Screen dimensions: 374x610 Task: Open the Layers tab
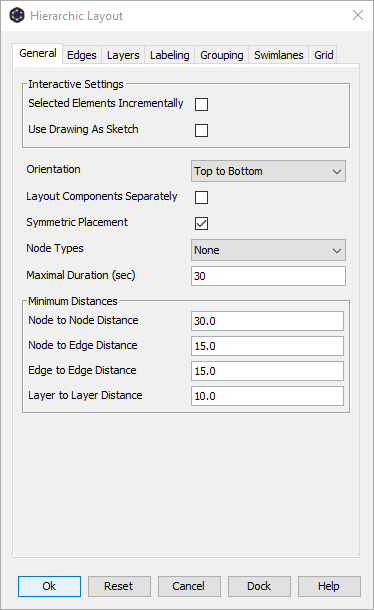(123, 55)
